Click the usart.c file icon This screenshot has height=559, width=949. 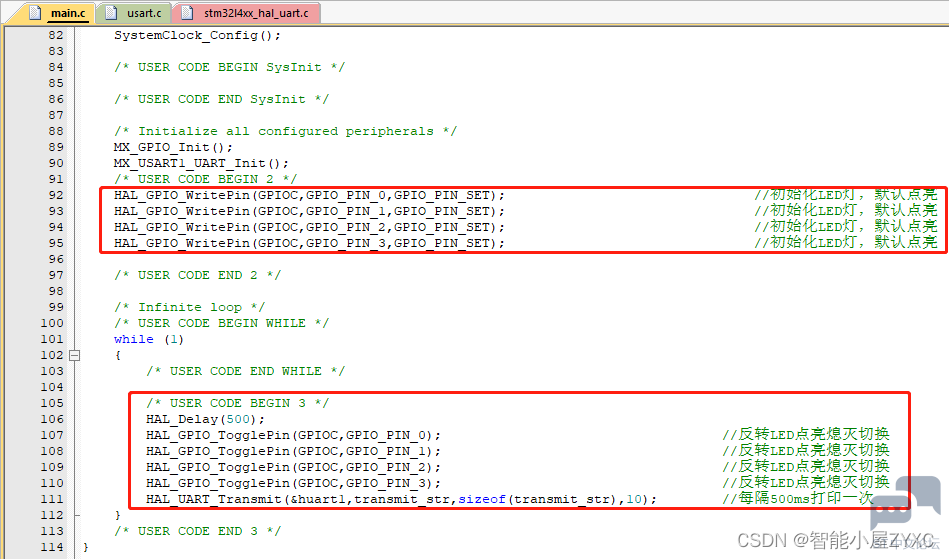(111, 13)
